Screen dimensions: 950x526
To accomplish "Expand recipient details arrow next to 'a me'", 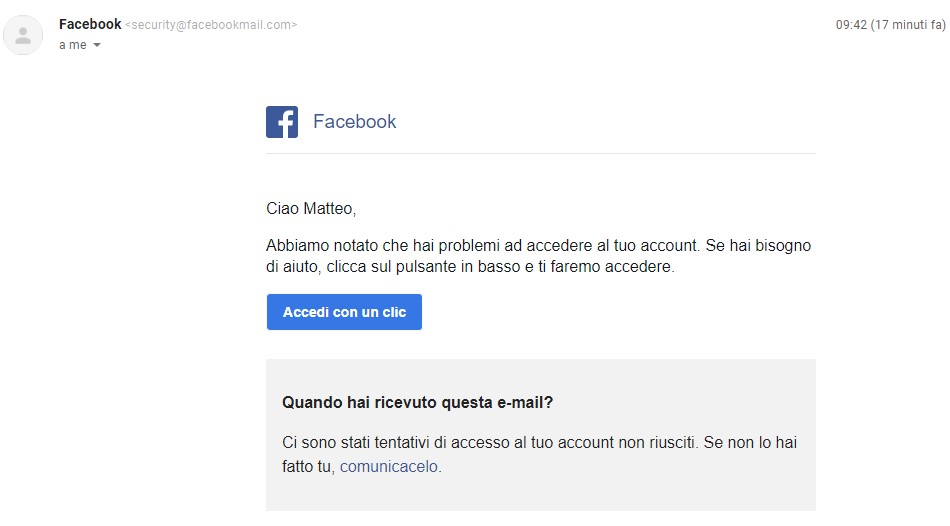I will [x=97, y=45].
